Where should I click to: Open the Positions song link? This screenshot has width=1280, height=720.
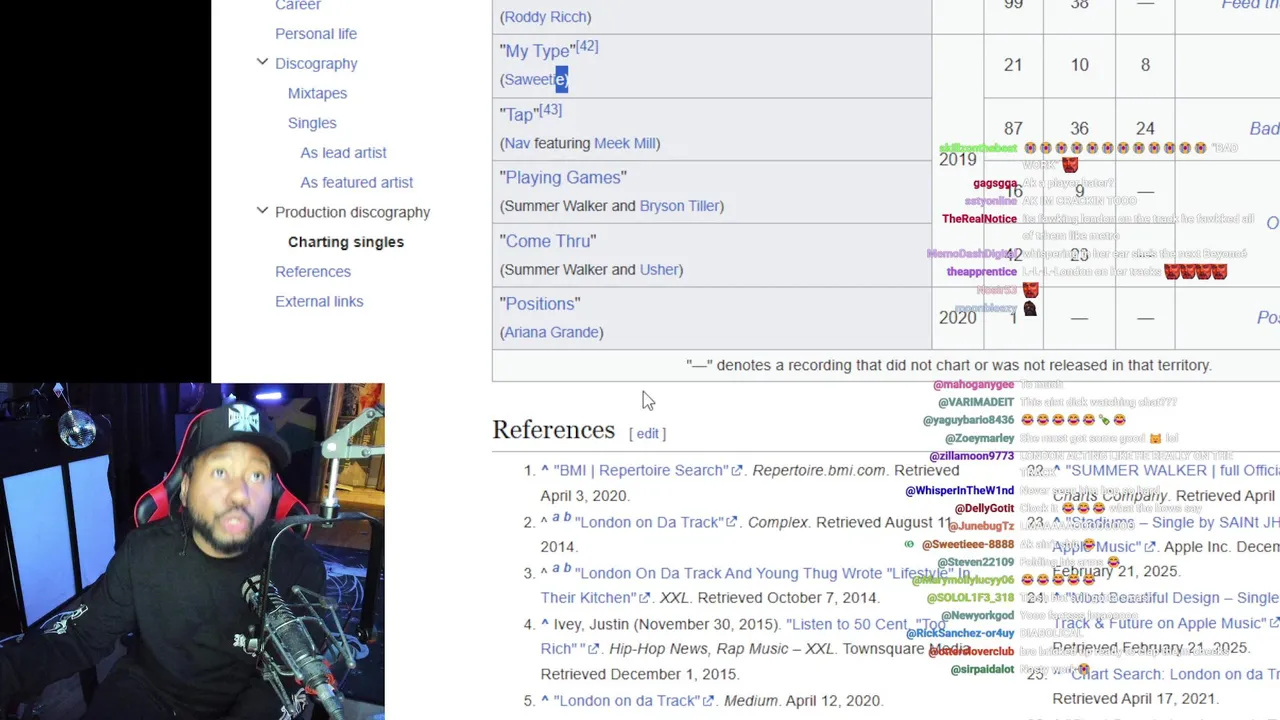(540, 303)
